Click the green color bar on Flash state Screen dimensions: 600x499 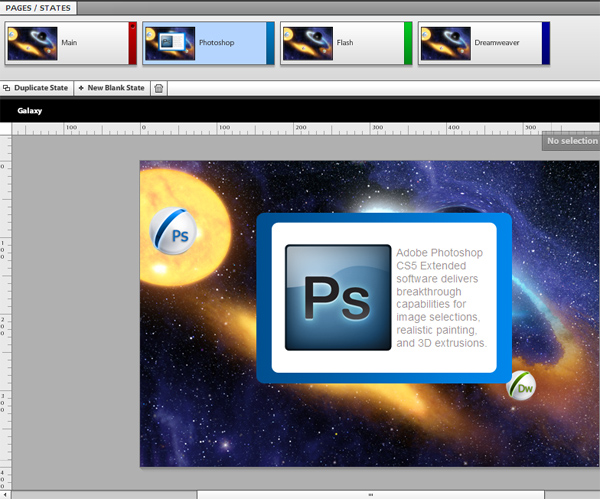point(408,43)
